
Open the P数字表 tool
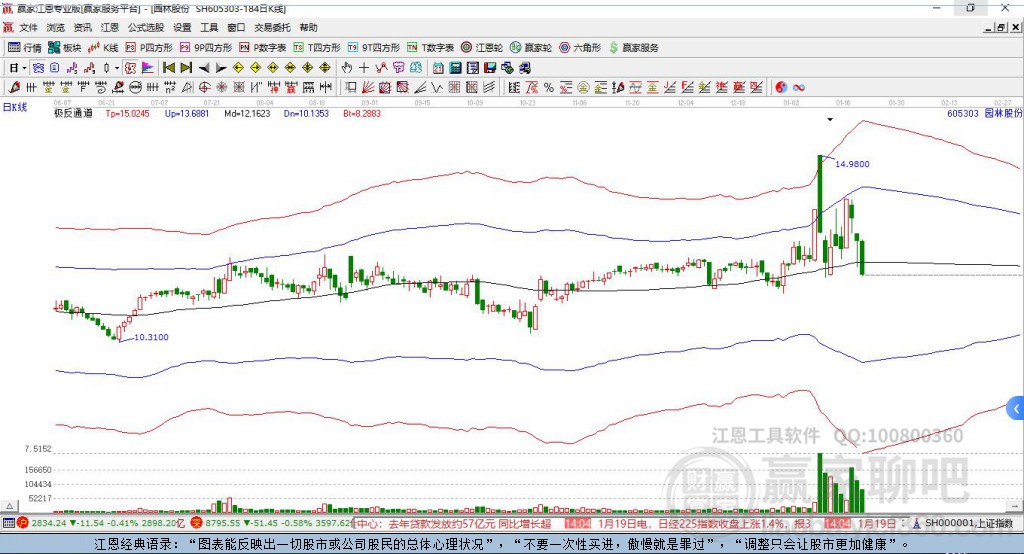click(x=263, y=48)
